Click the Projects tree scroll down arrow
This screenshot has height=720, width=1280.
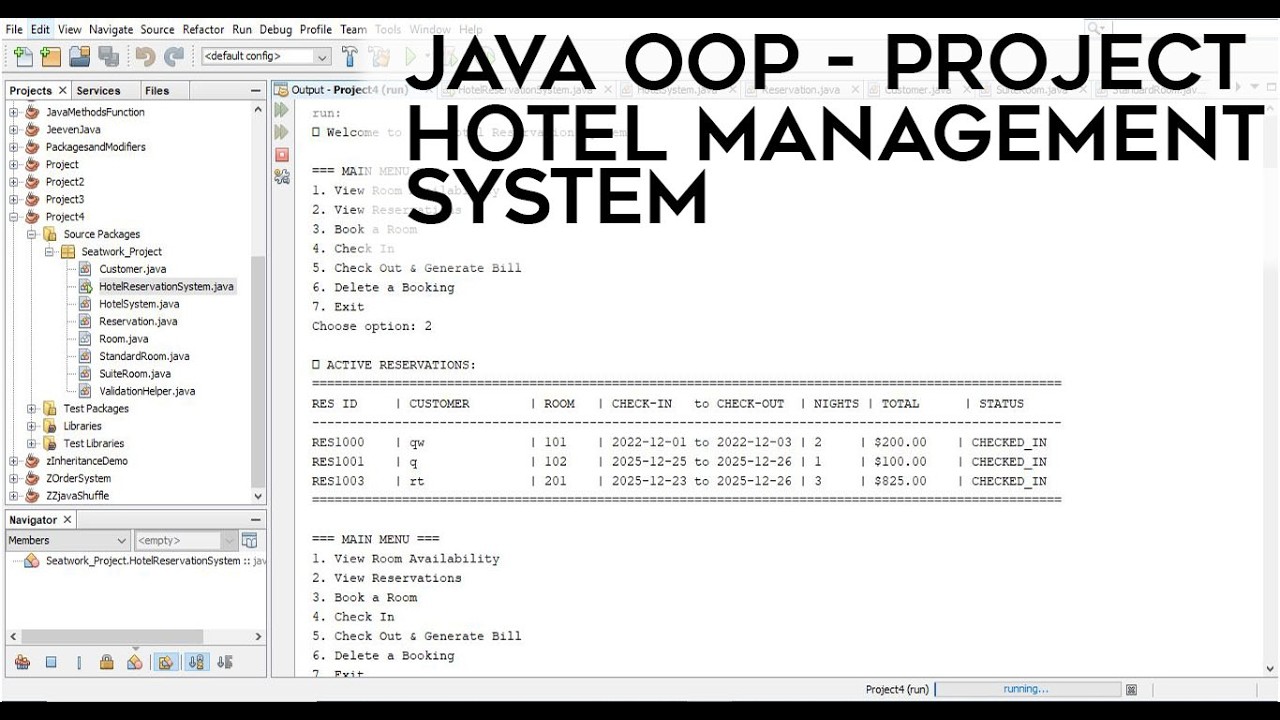coord(258,496)
